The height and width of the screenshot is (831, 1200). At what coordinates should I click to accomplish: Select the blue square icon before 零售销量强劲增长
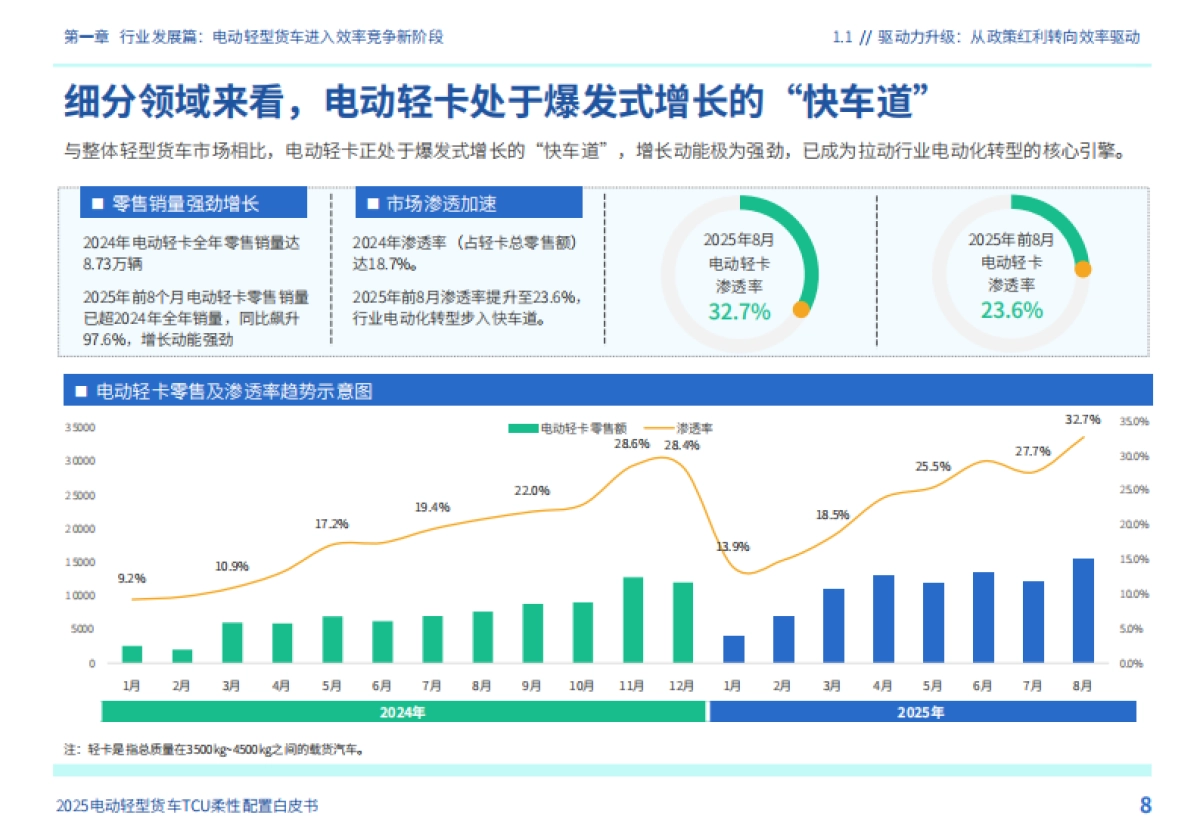(x=97, y=203)
